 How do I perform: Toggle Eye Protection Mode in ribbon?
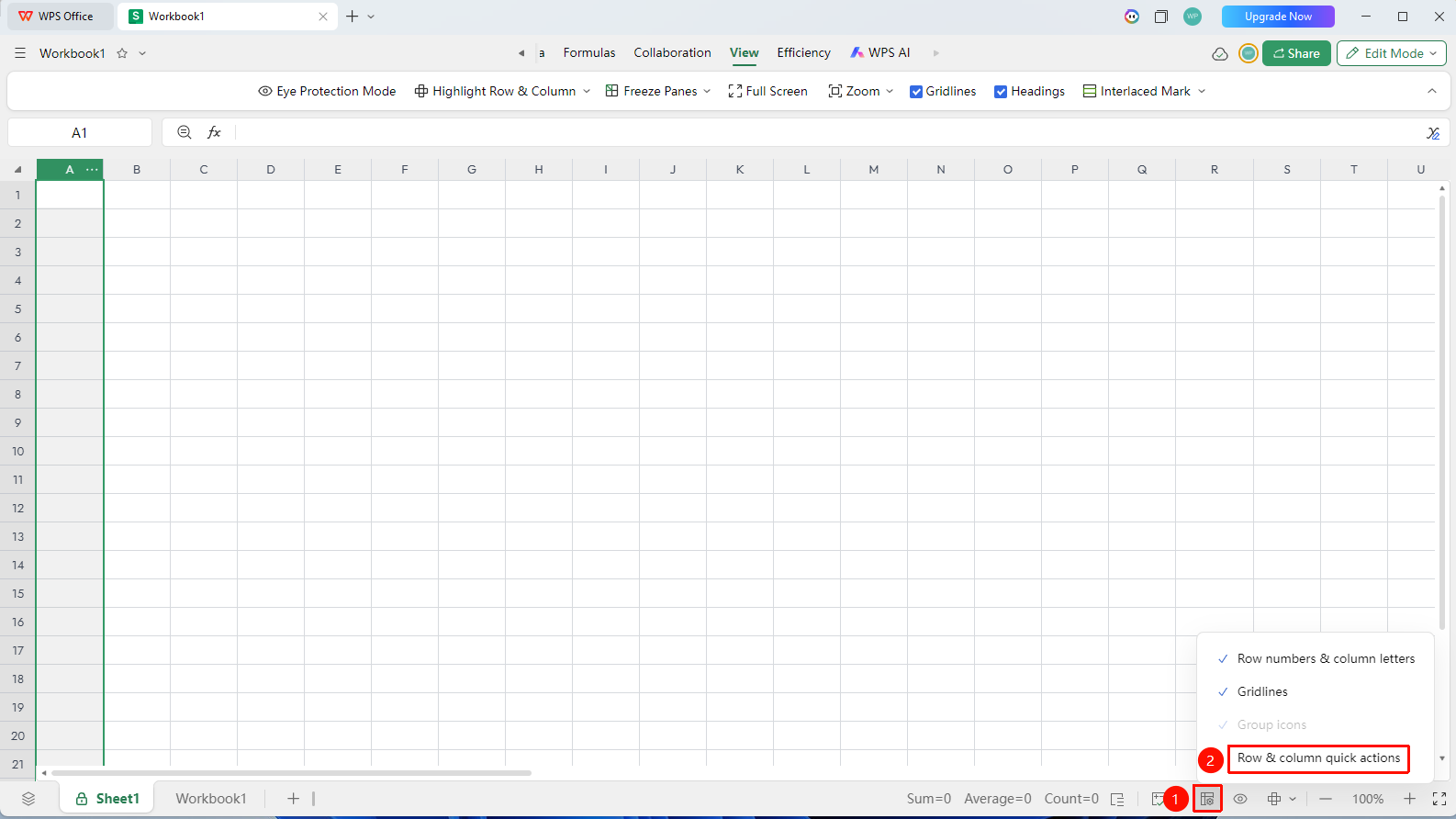pos(327,92)
